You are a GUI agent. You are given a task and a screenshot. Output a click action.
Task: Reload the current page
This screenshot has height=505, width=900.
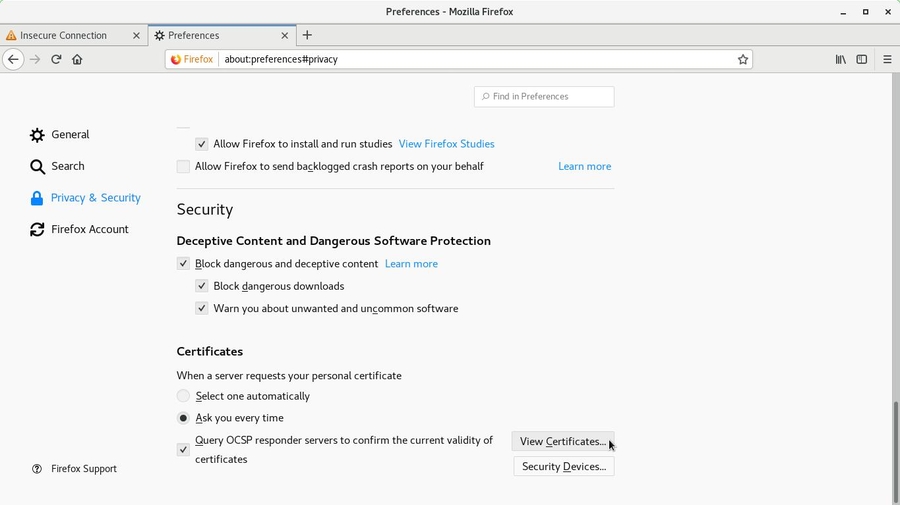(56, 59)
